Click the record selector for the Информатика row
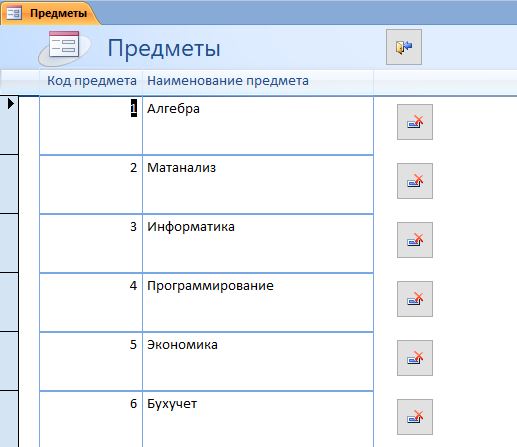 [x=9, y=243]
